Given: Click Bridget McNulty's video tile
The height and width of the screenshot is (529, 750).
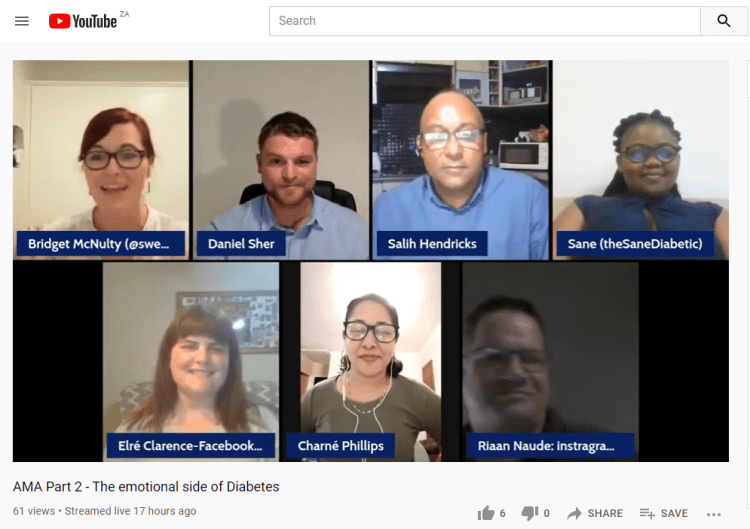Looking at the screenshot, I should click(101, 160).
